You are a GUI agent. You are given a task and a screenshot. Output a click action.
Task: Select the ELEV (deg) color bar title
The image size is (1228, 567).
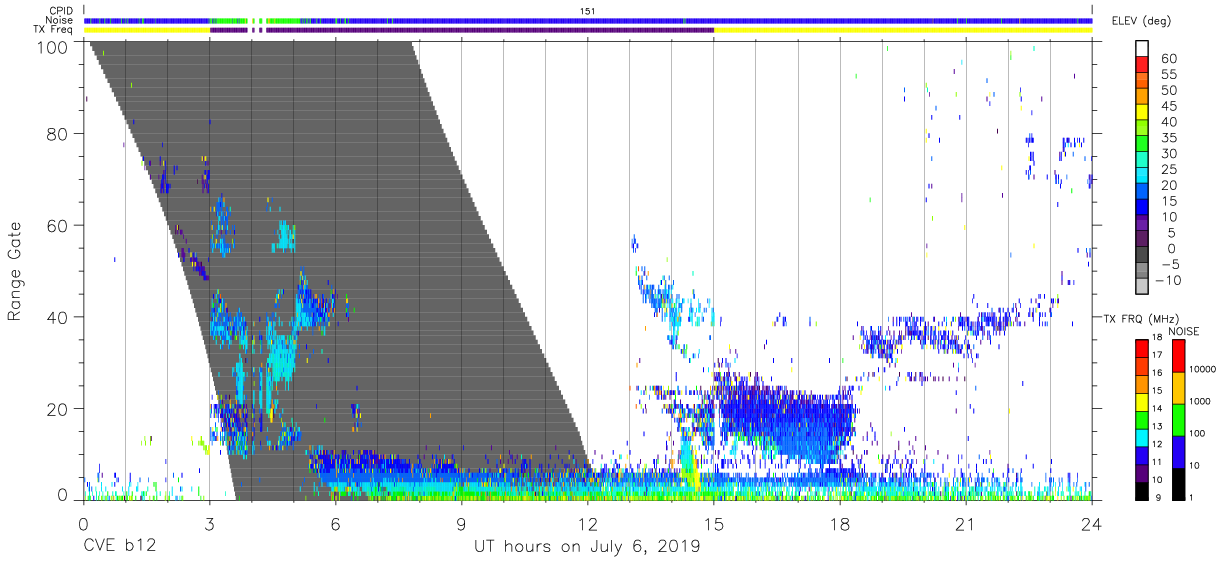click(x=1142, y=21)
